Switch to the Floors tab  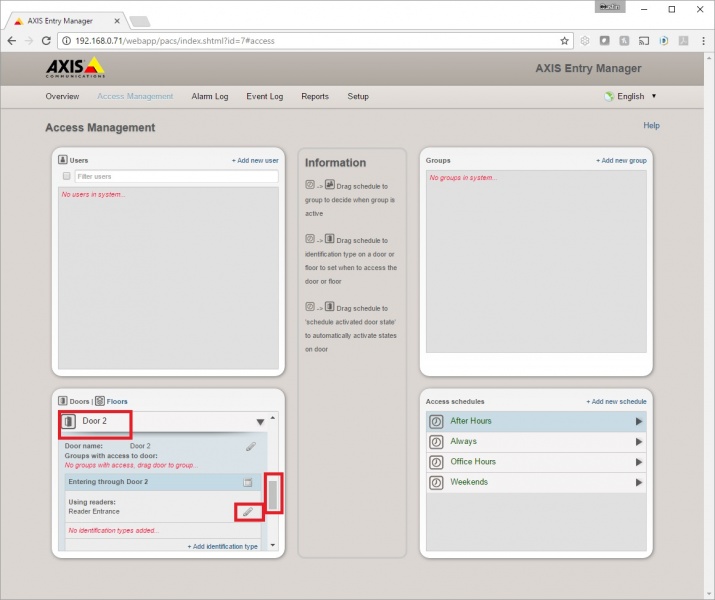[x=117, y=402]
